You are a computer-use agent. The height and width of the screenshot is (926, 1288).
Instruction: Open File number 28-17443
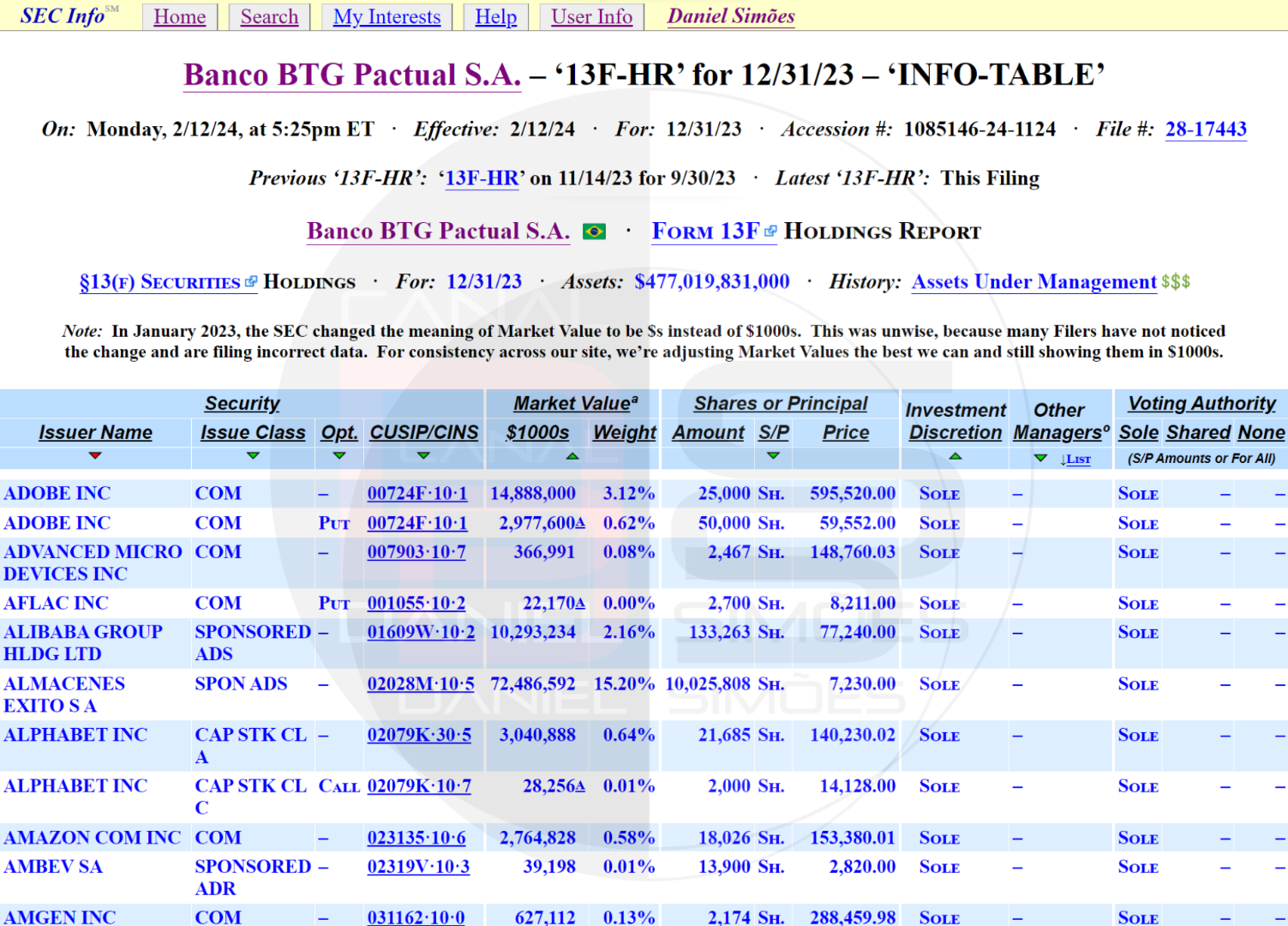(x=1206, y=129)
